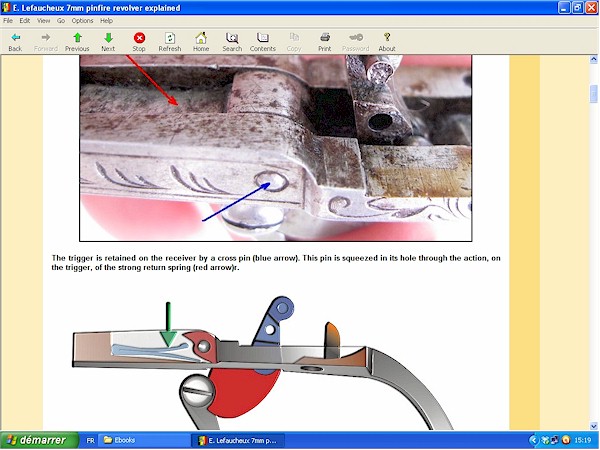Print the page with Print icon
Screen dimensions: 600x450
tap(325, 38)
